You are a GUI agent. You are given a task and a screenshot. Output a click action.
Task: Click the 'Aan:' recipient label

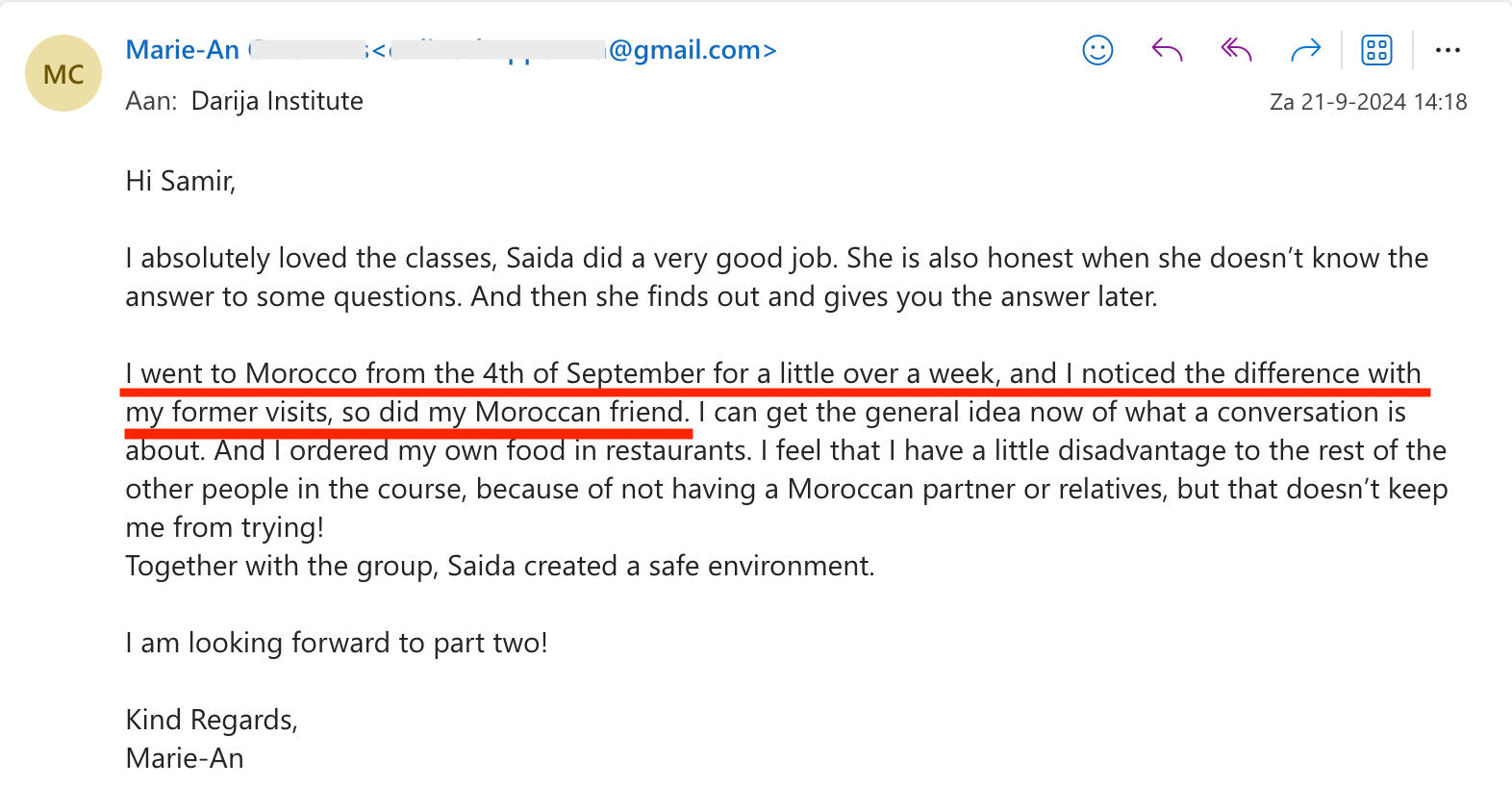point(151,101)
